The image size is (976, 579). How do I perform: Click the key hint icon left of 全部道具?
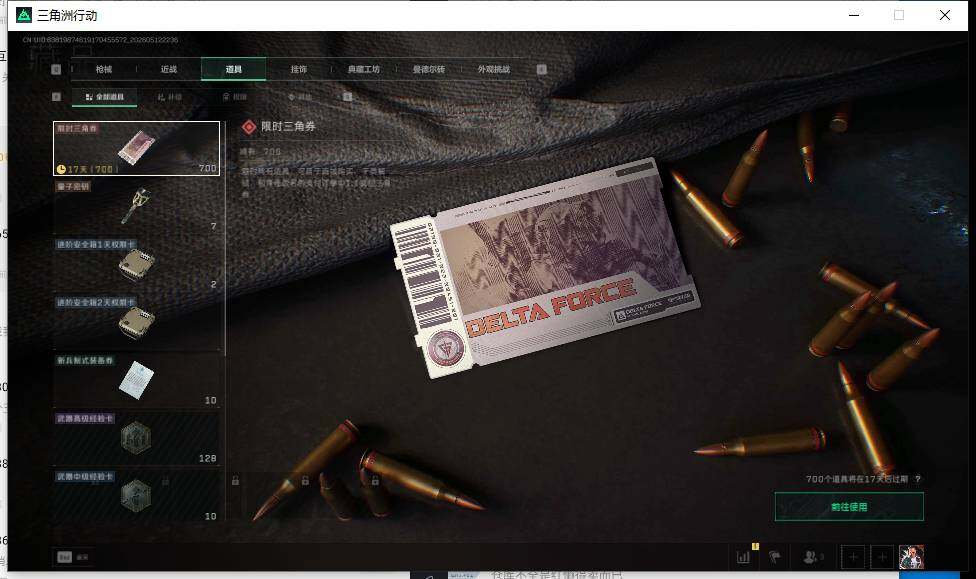click(x=56, y=96)
